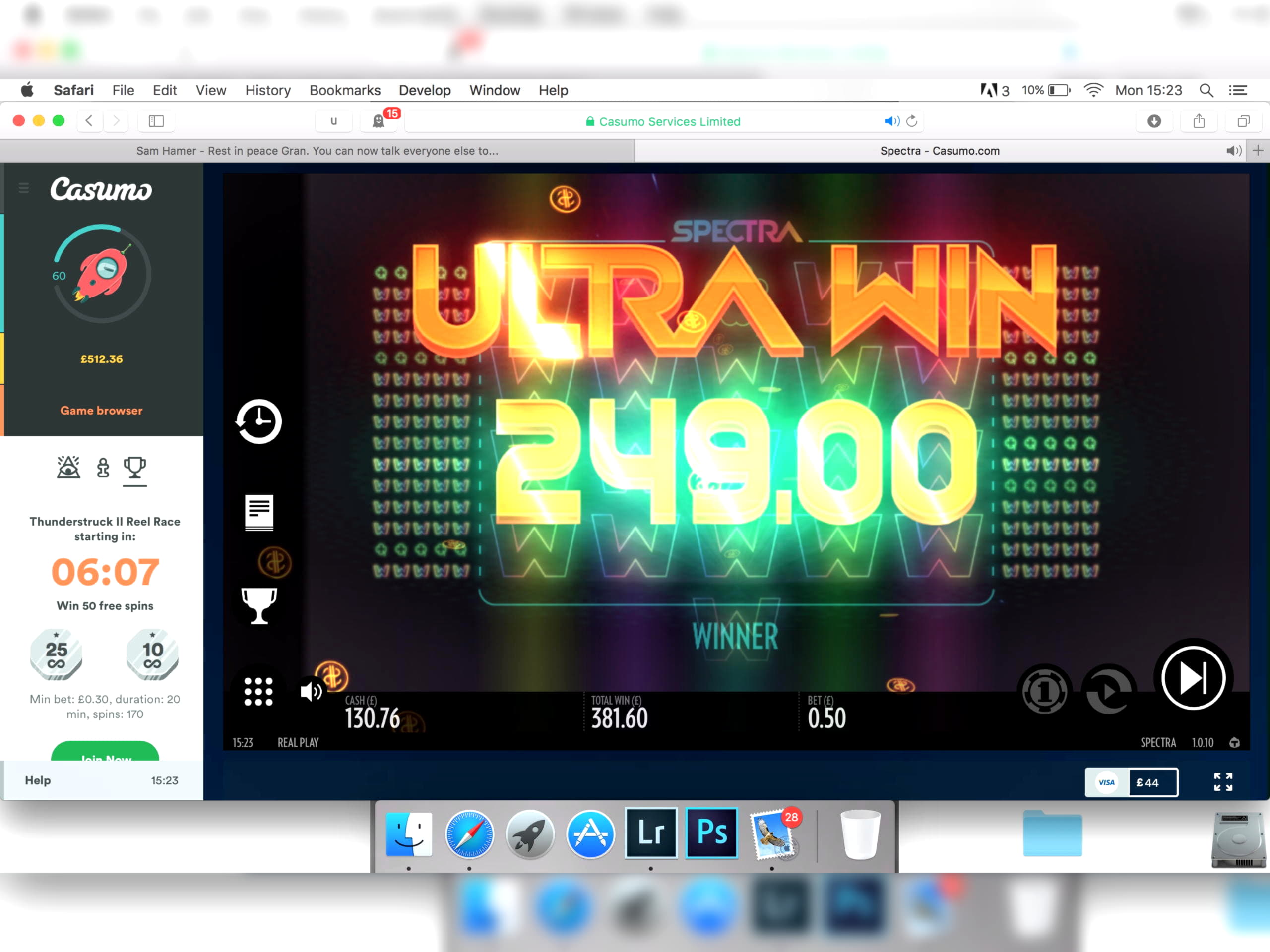This screenshot has width=1270, height=952.
Task: Add a new Safari tab
Action: click(1258, 151)
